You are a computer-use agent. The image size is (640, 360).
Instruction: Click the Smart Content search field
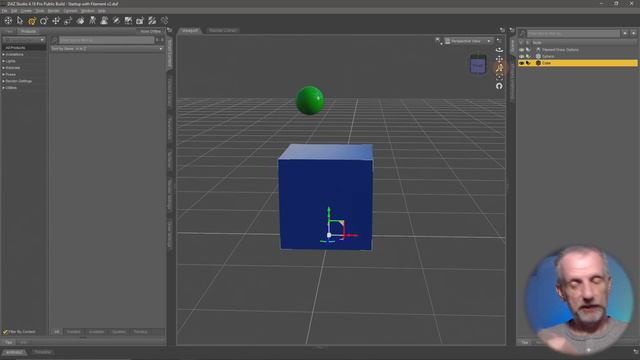pos(107,40)
